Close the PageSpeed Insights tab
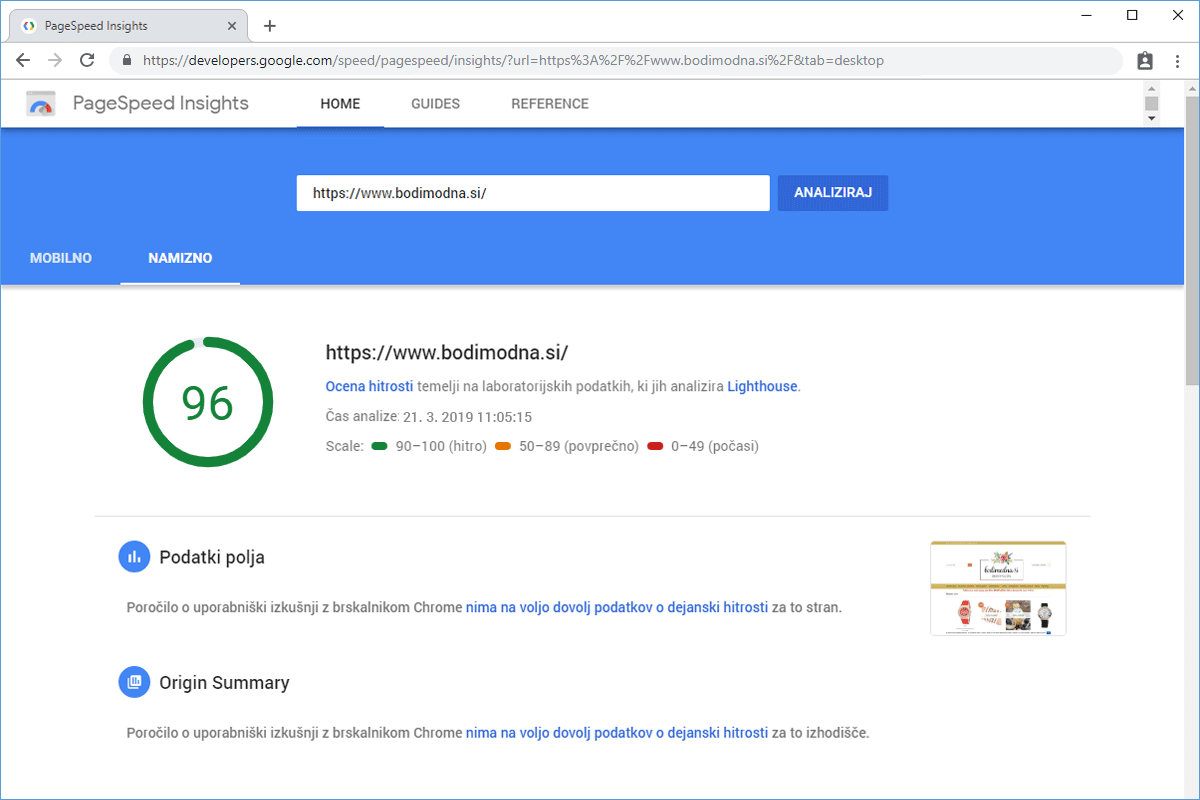 [232, 26]
